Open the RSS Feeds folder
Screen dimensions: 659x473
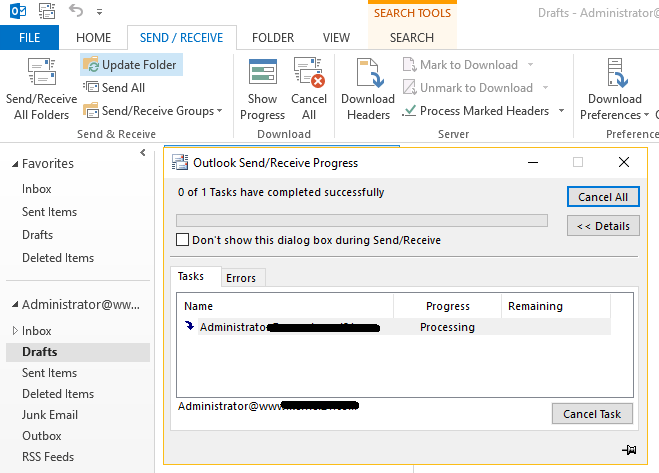pos(48,457)
